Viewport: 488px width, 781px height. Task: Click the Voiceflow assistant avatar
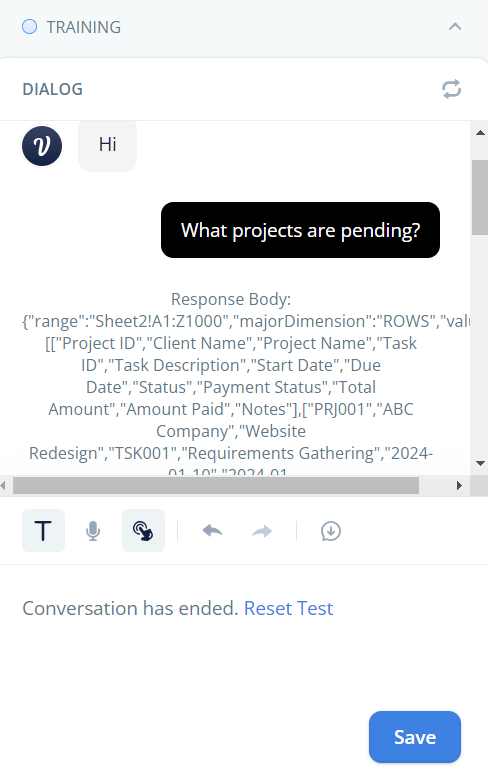pos(42,146)
